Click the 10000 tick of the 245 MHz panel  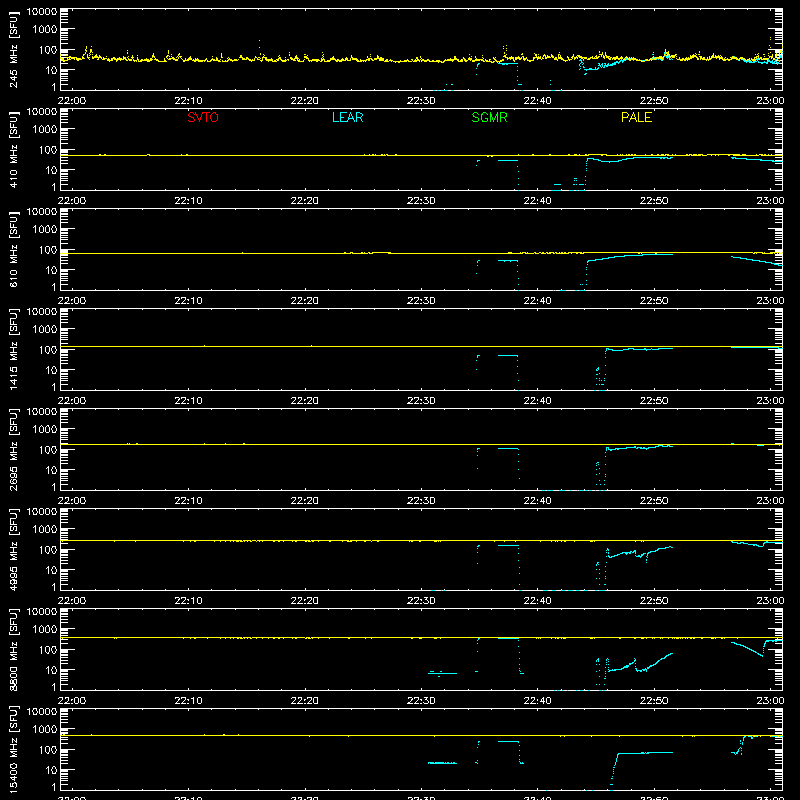click(42, 12)
